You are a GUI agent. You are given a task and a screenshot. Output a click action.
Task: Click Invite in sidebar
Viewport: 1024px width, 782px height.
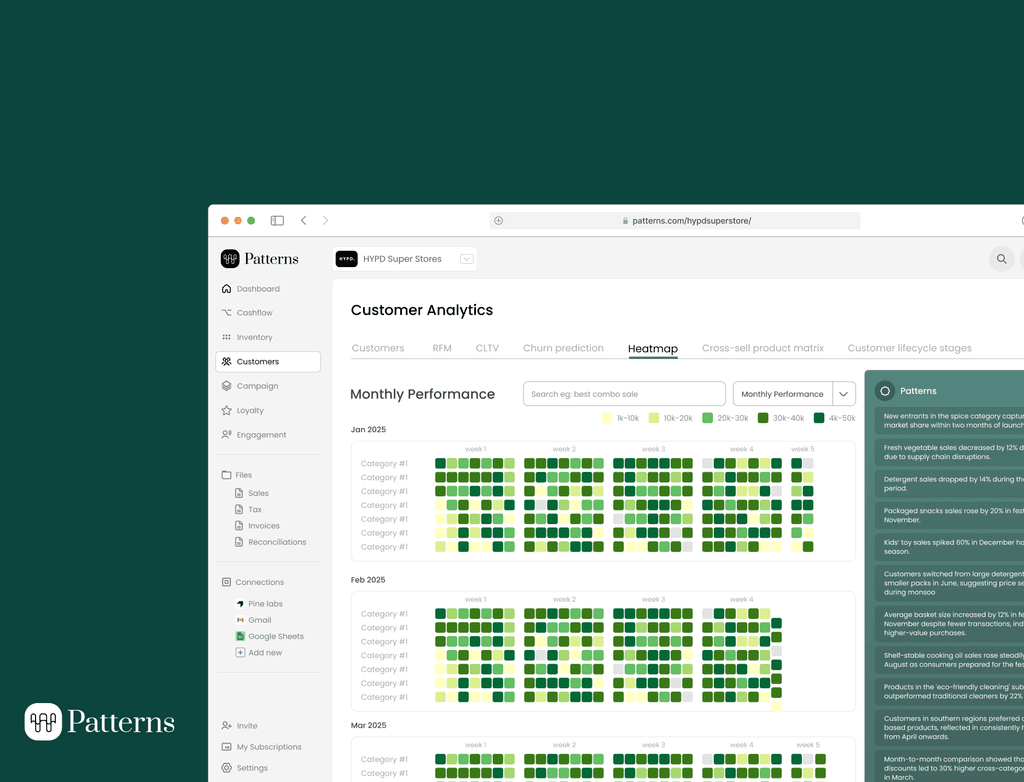point(240,726)
